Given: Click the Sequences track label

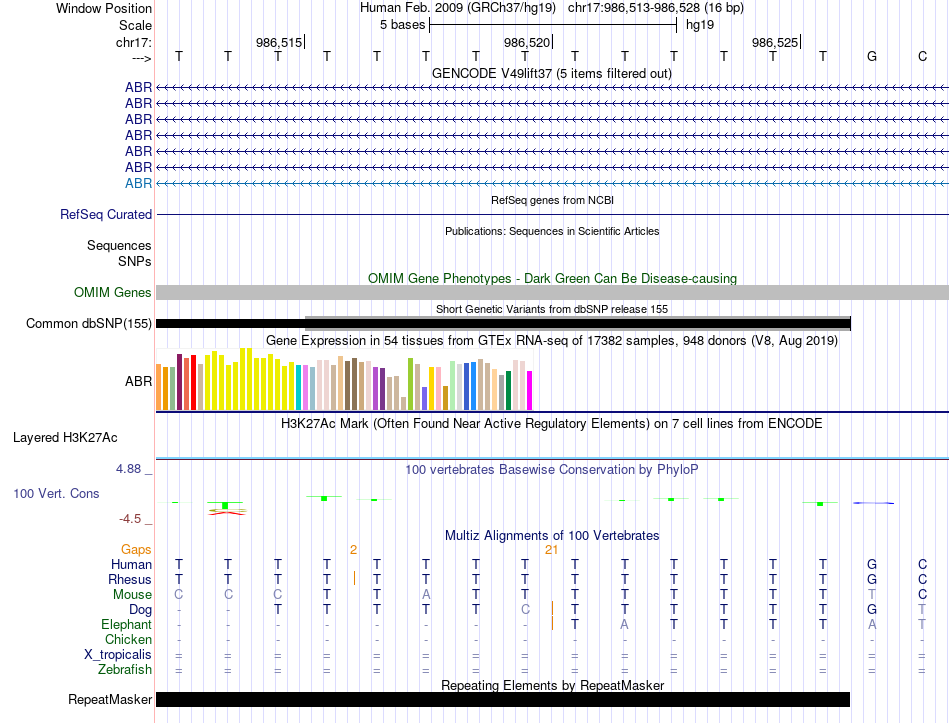Looking at the screenshot, I should (x=119, y=245).
